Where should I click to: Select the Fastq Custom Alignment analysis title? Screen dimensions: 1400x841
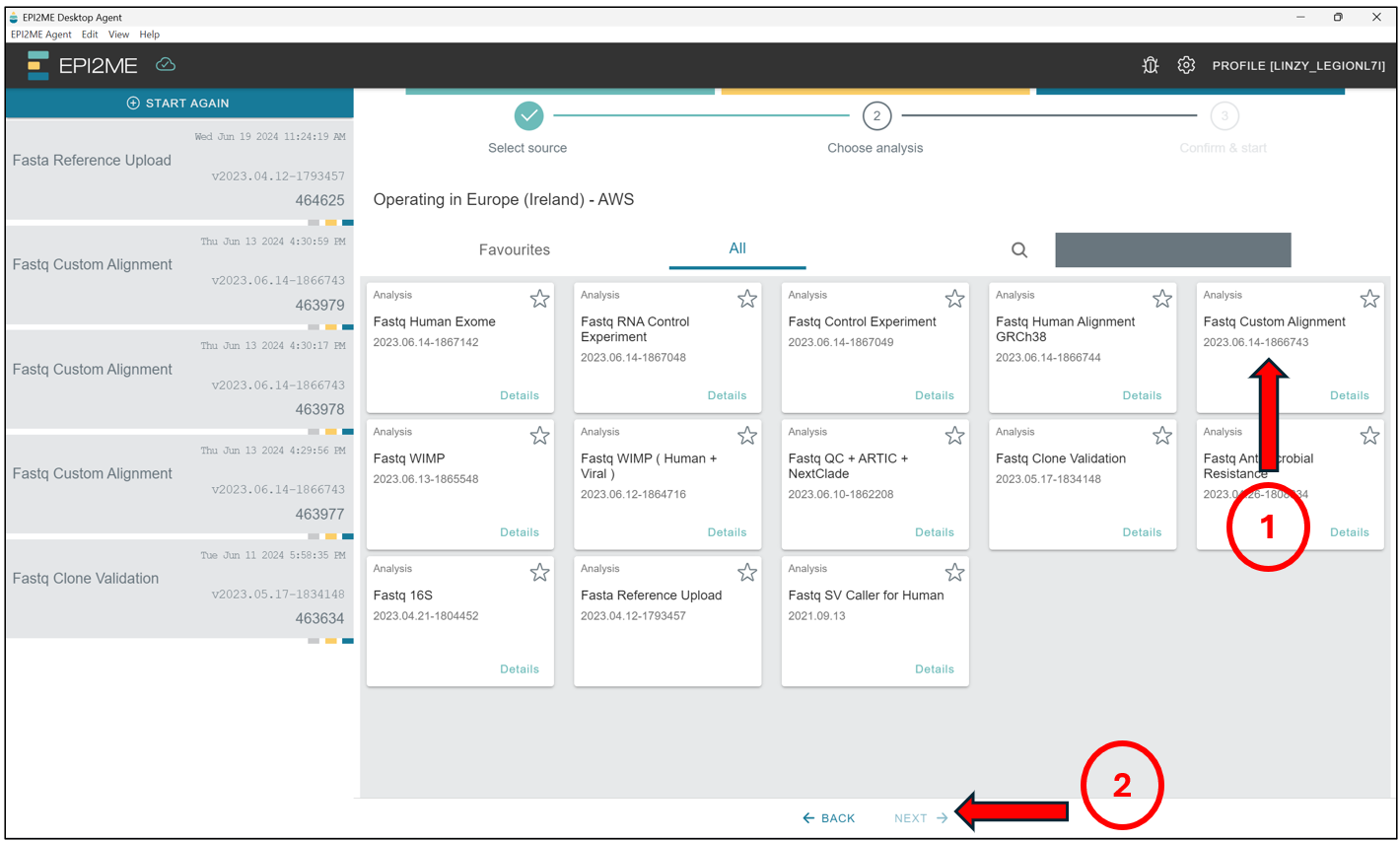(1274, 321)
